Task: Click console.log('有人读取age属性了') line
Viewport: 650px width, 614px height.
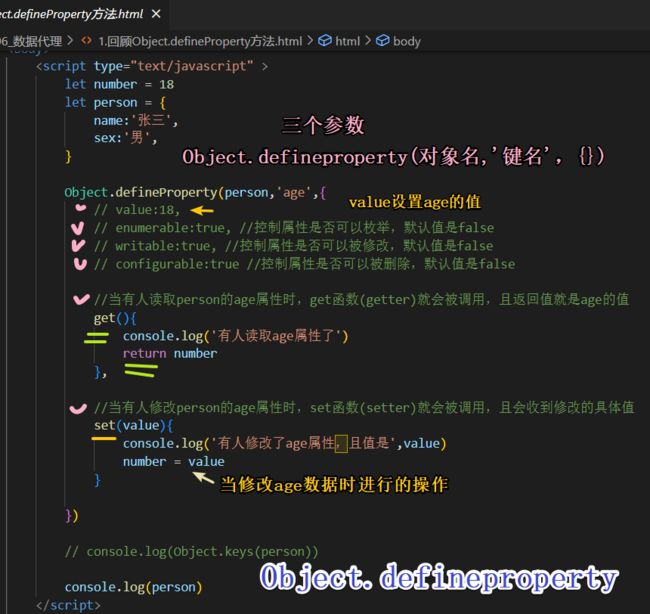Action: [235, 336]
